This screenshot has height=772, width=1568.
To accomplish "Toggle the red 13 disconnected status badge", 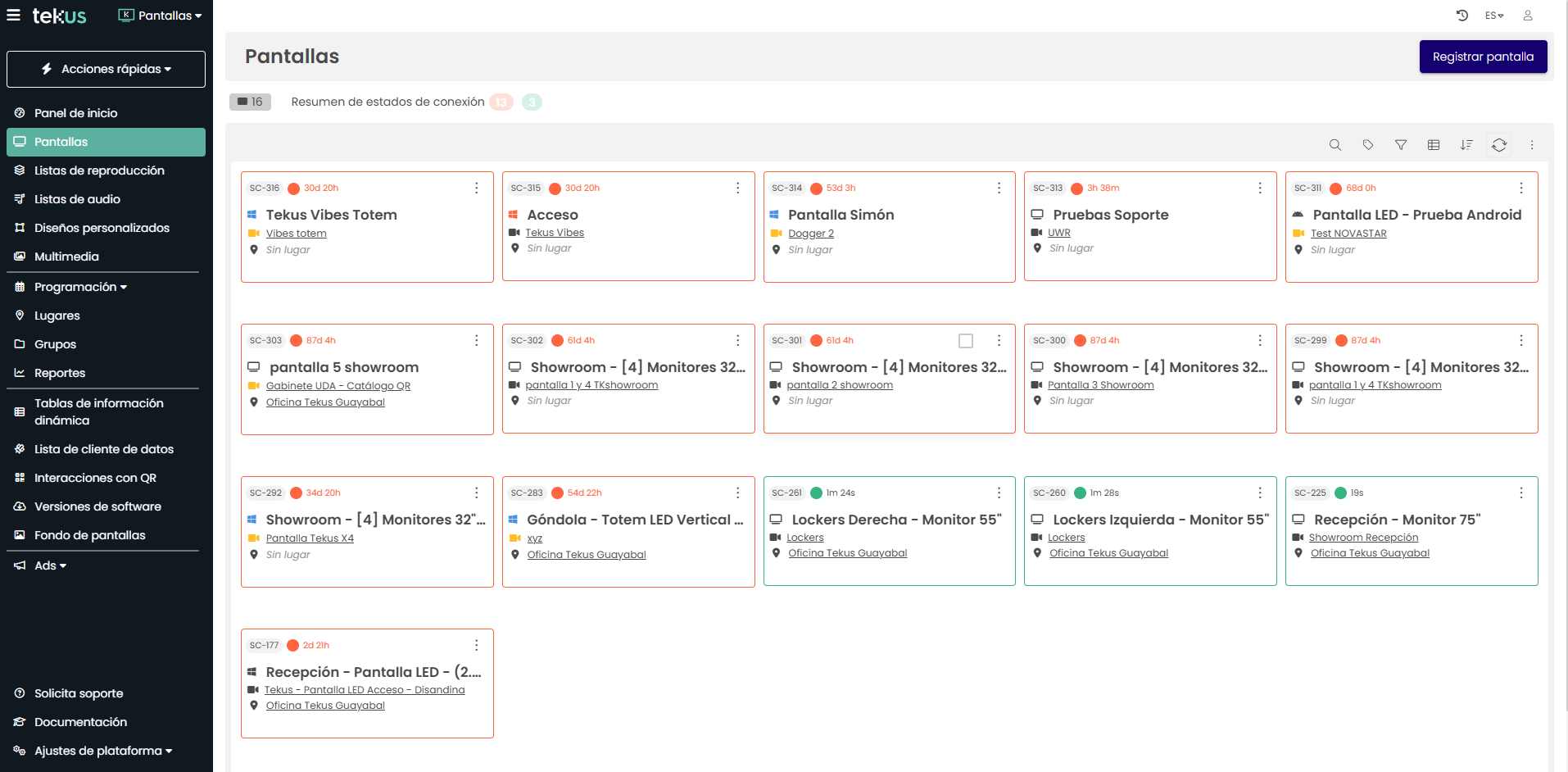I will coord(501,102).
